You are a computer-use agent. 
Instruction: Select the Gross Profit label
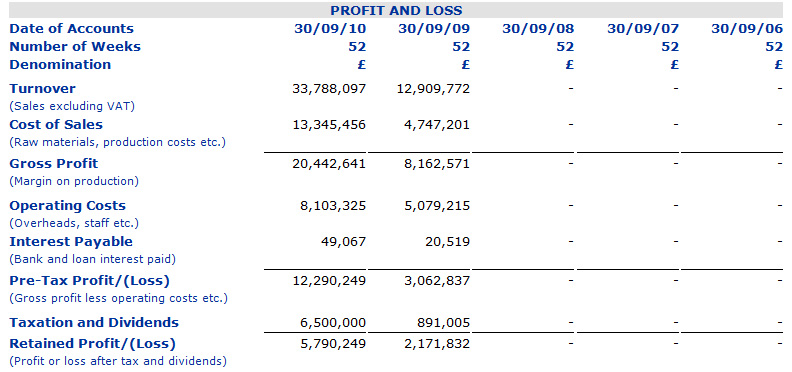[x=54, y=164]
